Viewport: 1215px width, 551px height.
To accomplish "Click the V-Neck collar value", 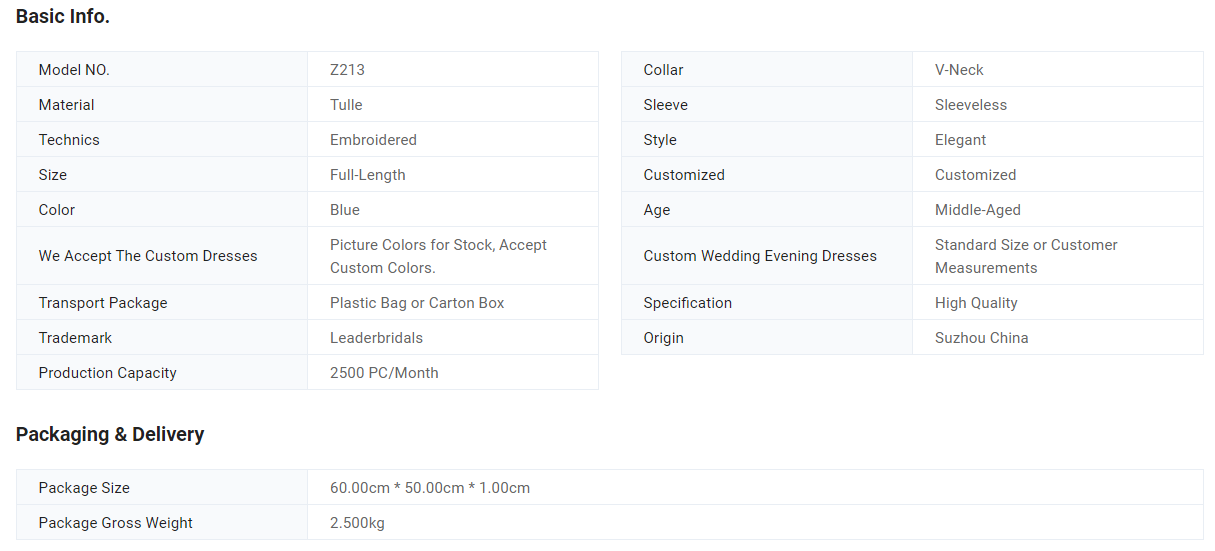I will tap(959, 70).
